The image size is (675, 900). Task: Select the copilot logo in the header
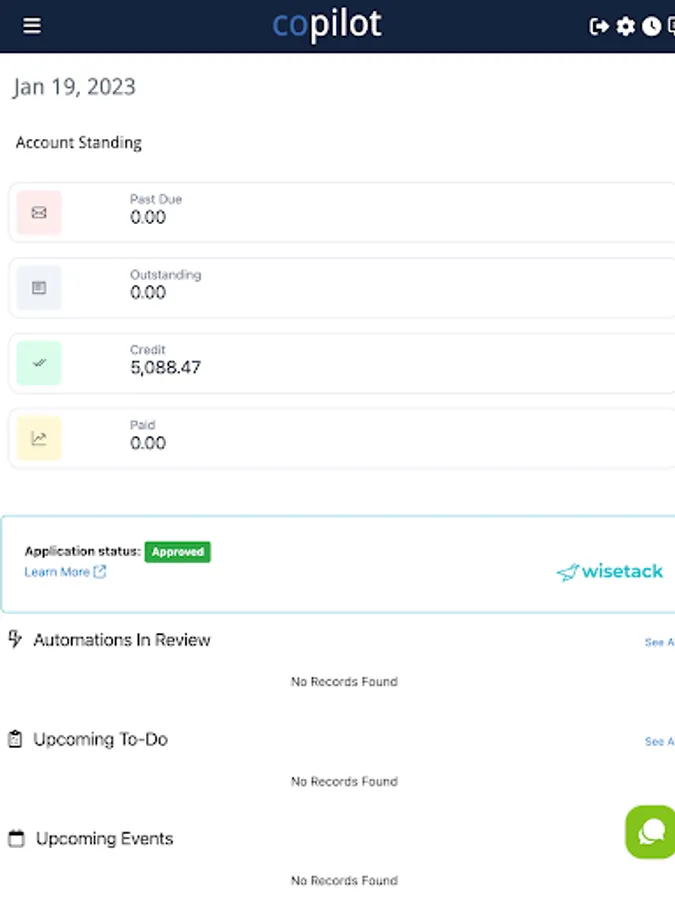[325, 24]
